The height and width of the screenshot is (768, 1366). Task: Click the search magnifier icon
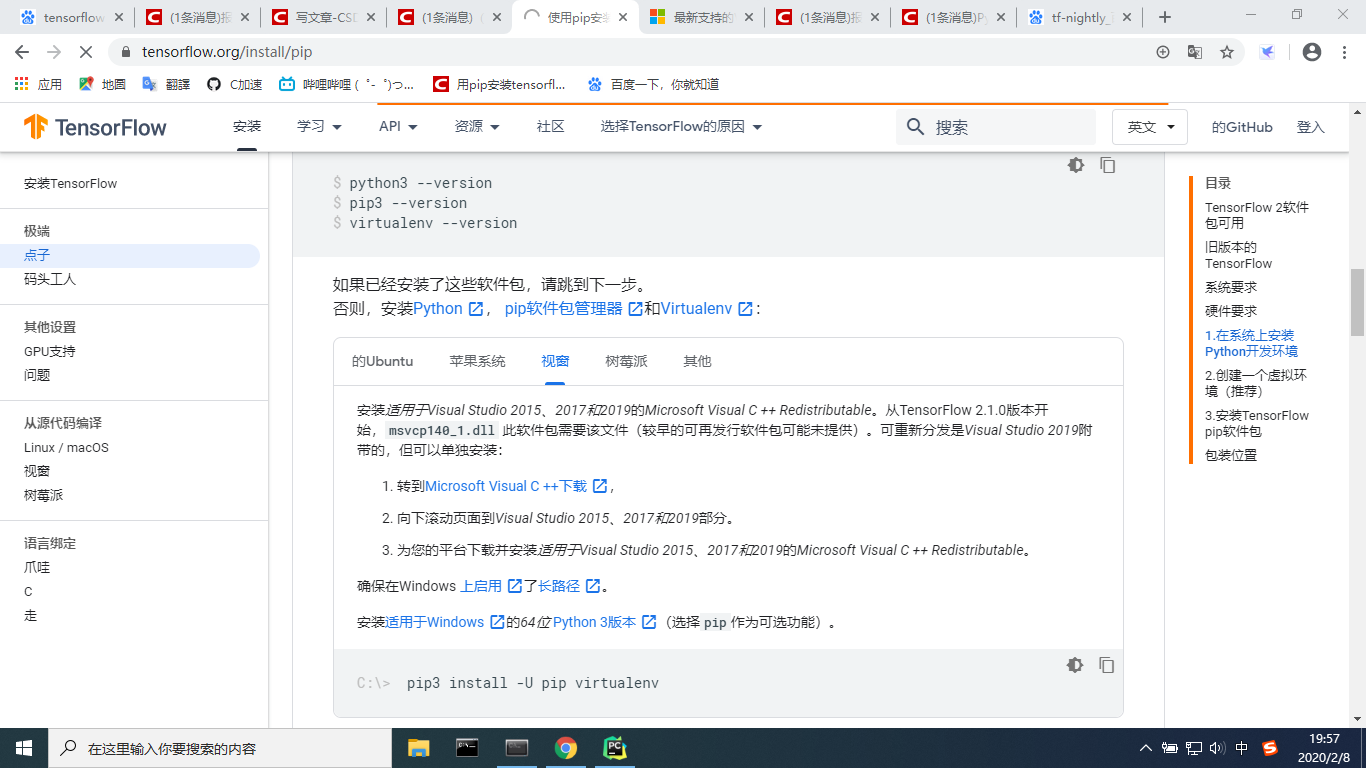[x=915, y=127]
